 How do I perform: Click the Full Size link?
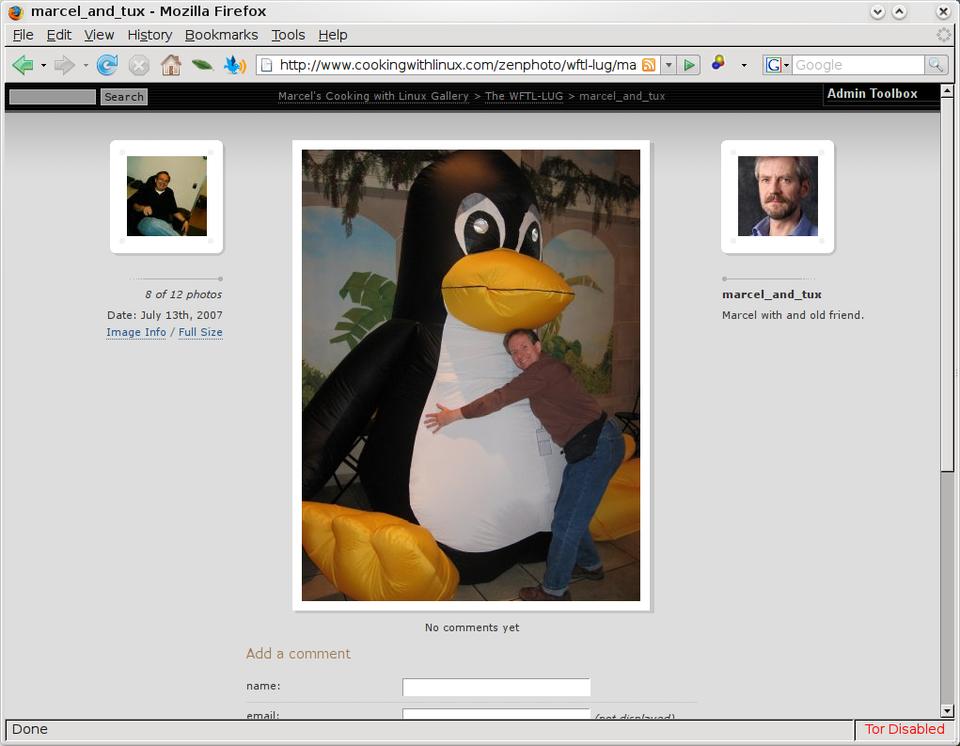tap(200, 333)
